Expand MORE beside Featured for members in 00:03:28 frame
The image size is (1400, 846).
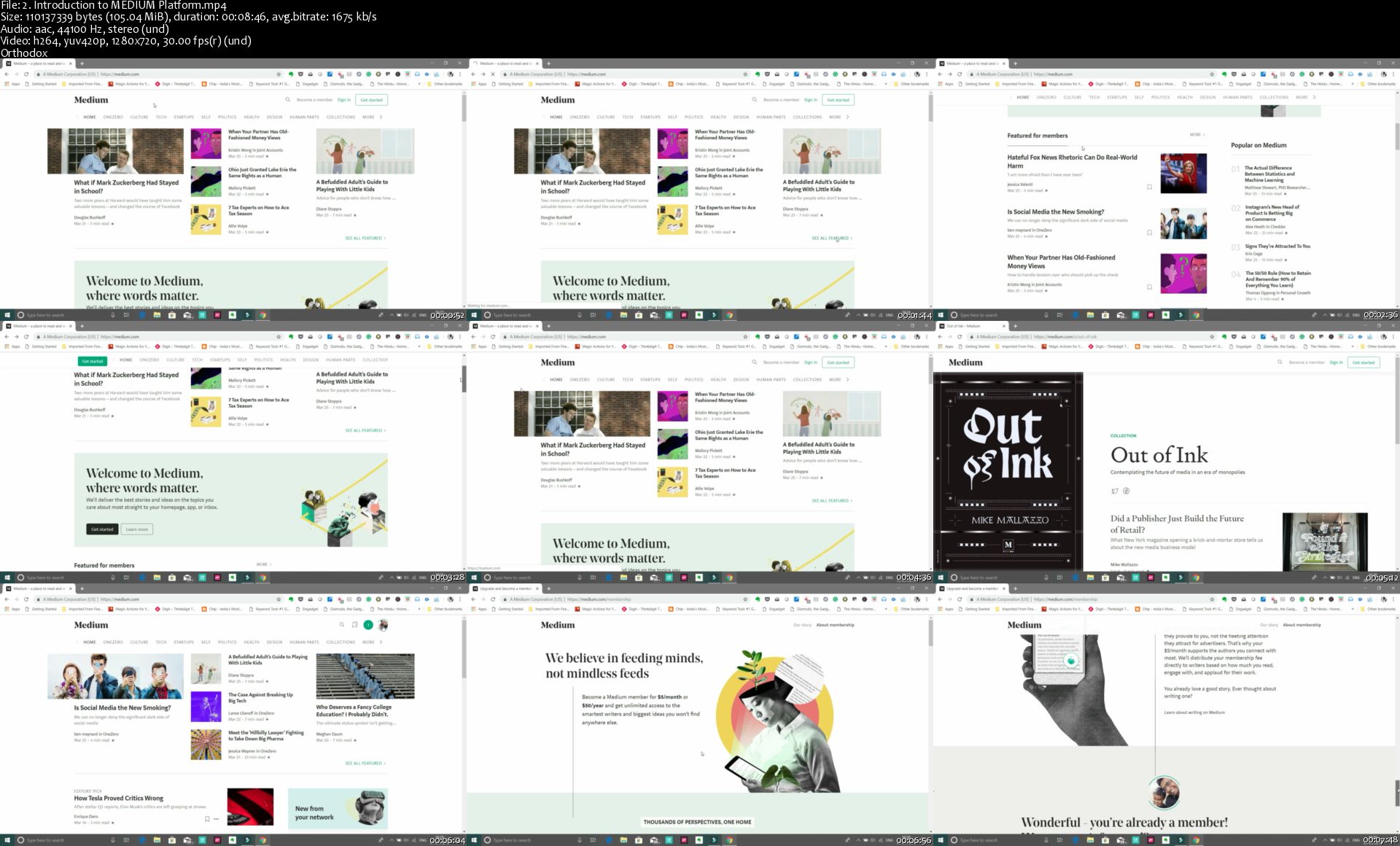coord(264,564)
